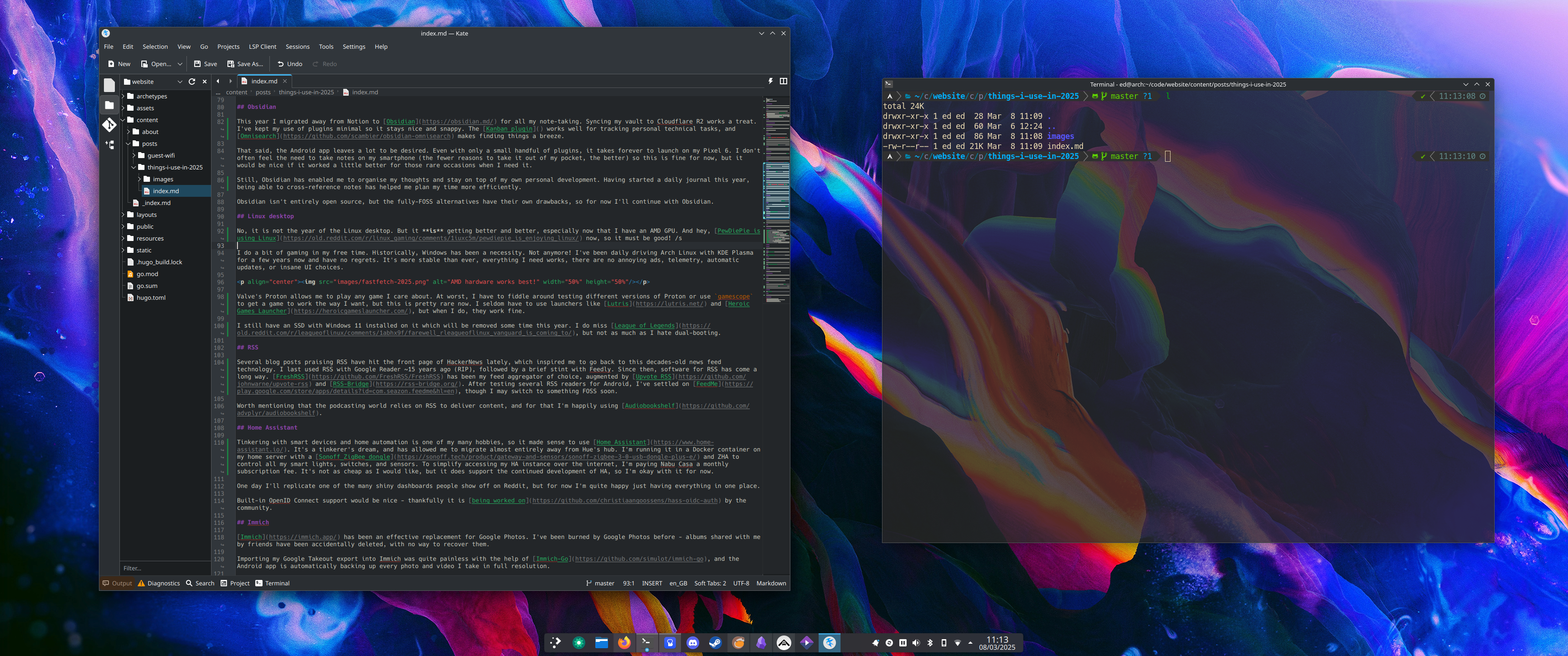Open the LSP Client menu
This screenshot has width=1568, height=656.
click(x=263, y=47)
